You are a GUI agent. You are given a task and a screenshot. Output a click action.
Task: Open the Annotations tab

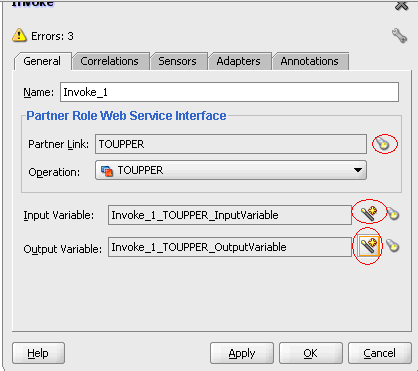point(309,61)
